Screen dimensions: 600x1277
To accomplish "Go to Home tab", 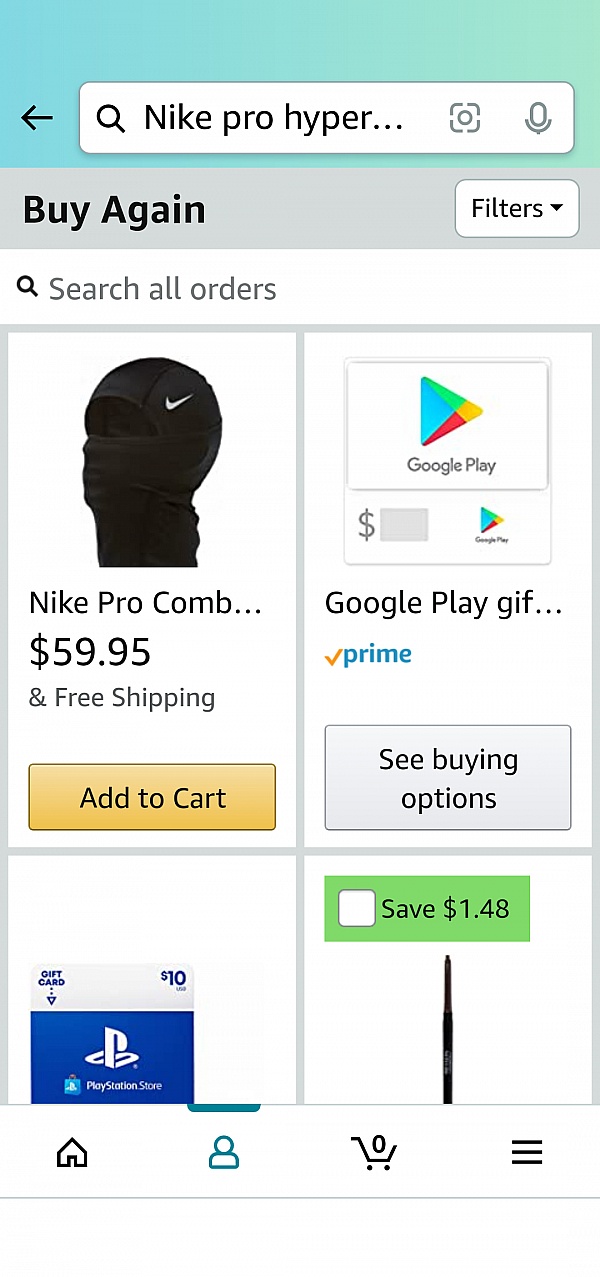I will coord(72,1153).
